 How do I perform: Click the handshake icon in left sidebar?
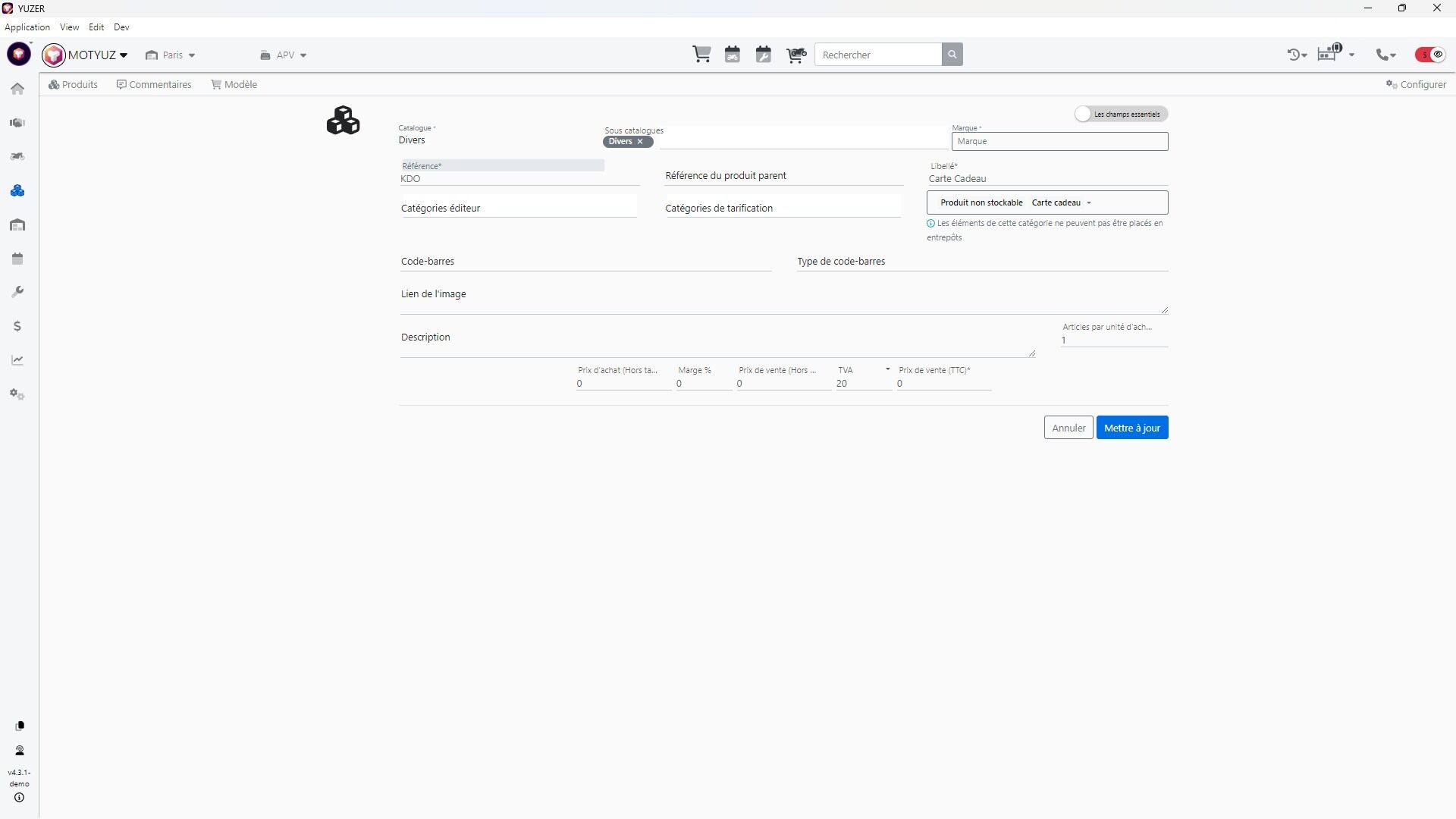[x=17, y=123]
